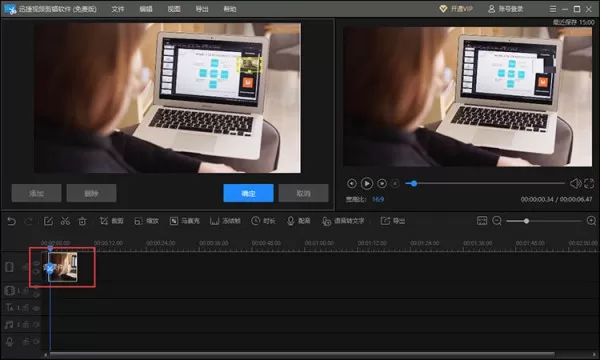Click the volume speaker icon in the preview
This screenshot has width=600, height=360.
[575, 184]
